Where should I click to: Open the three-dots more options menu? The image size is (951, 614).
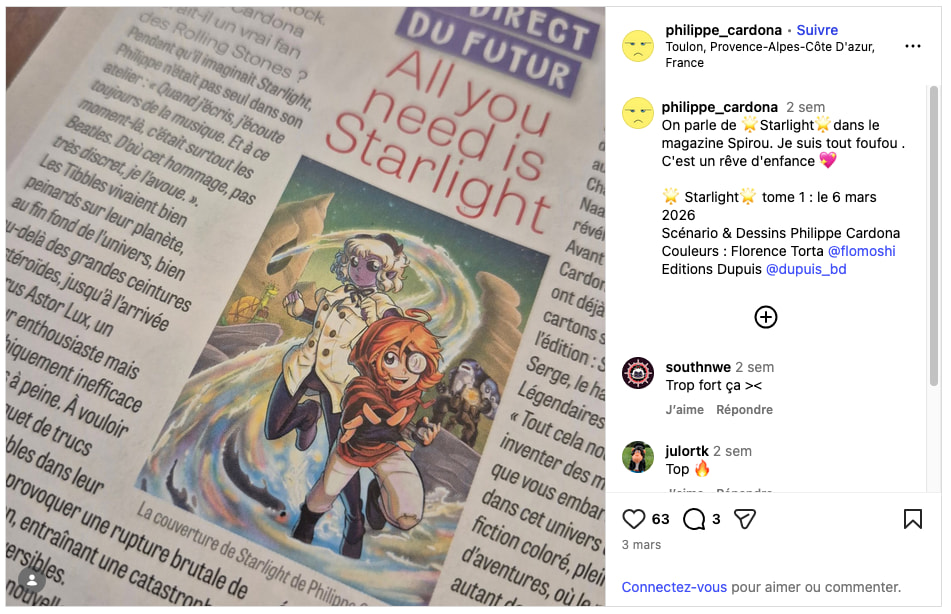(x=913, y=46)
